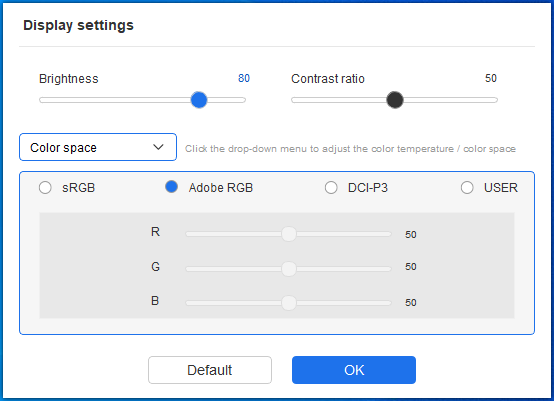Viewport: 554px width, 401px height.
Task: Select the Adobe RGB radio button
Action: (x=172, y=187)
